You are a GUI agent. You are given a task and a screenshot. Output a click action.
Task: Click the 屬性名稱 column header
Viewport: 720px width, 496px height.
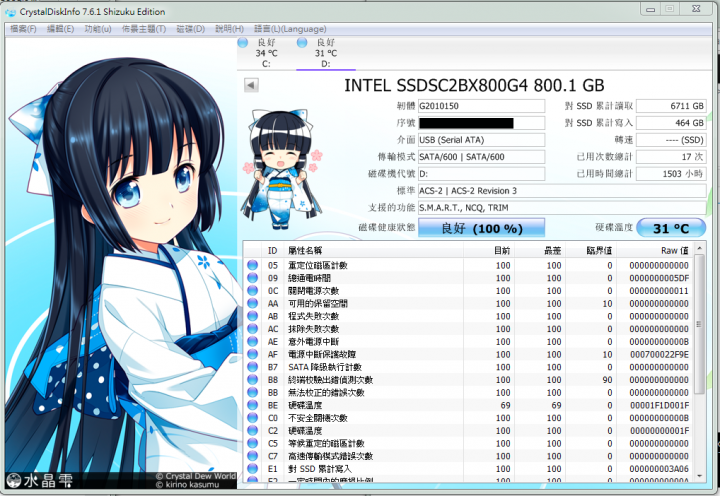(x=374, y=250)
